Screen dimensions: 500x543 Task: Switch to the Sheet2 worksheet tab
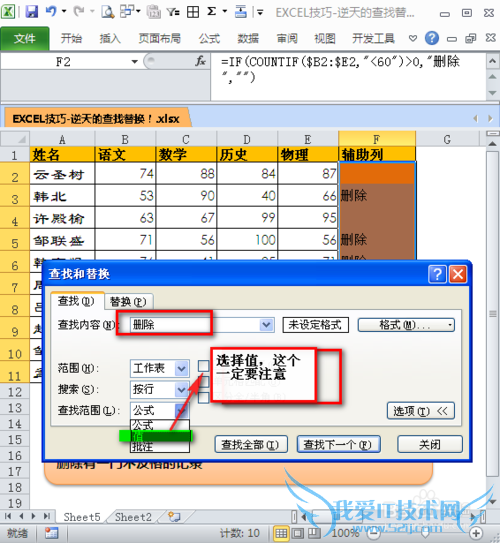[133, 517]
